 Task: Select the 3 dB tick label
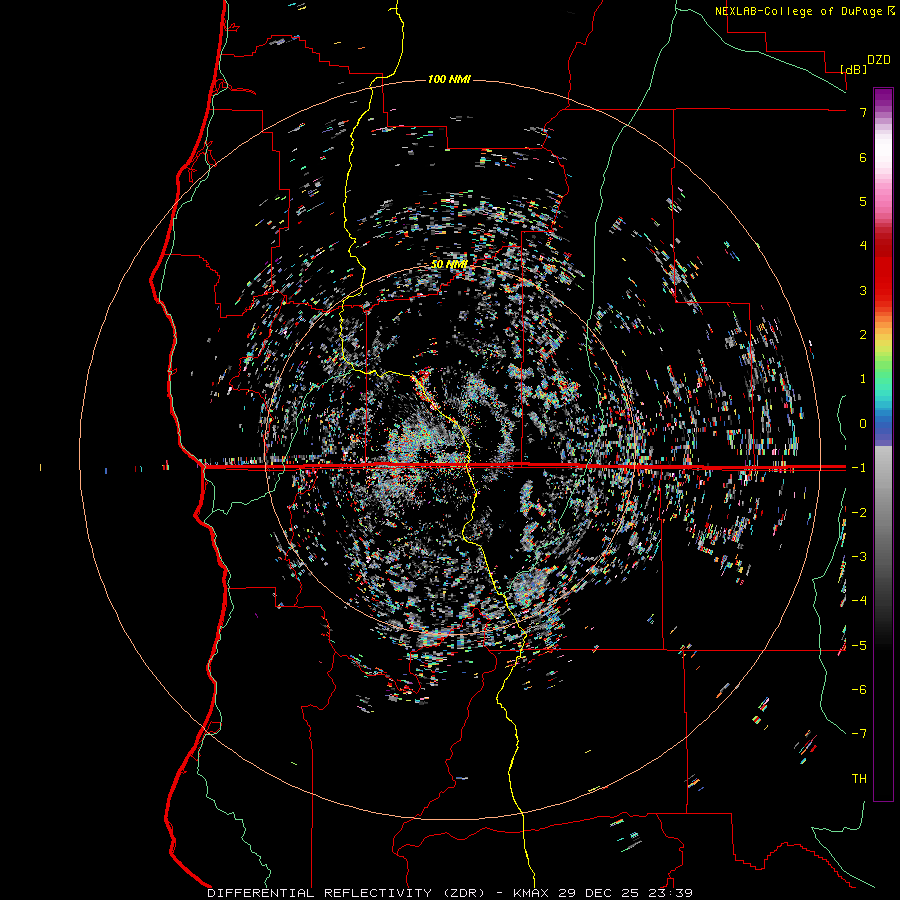pos(863,290)
